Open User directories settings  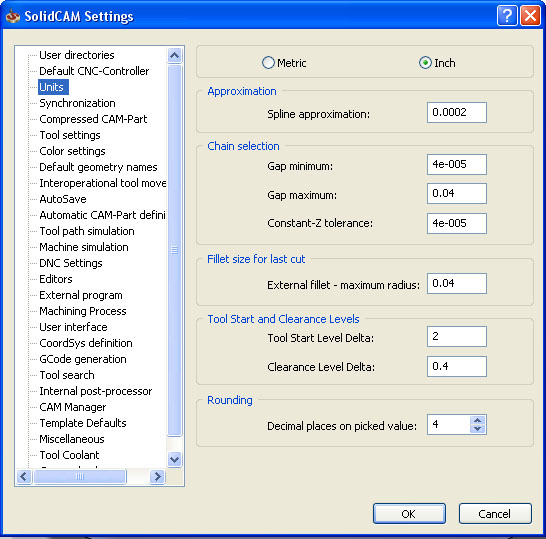[77, 55]
